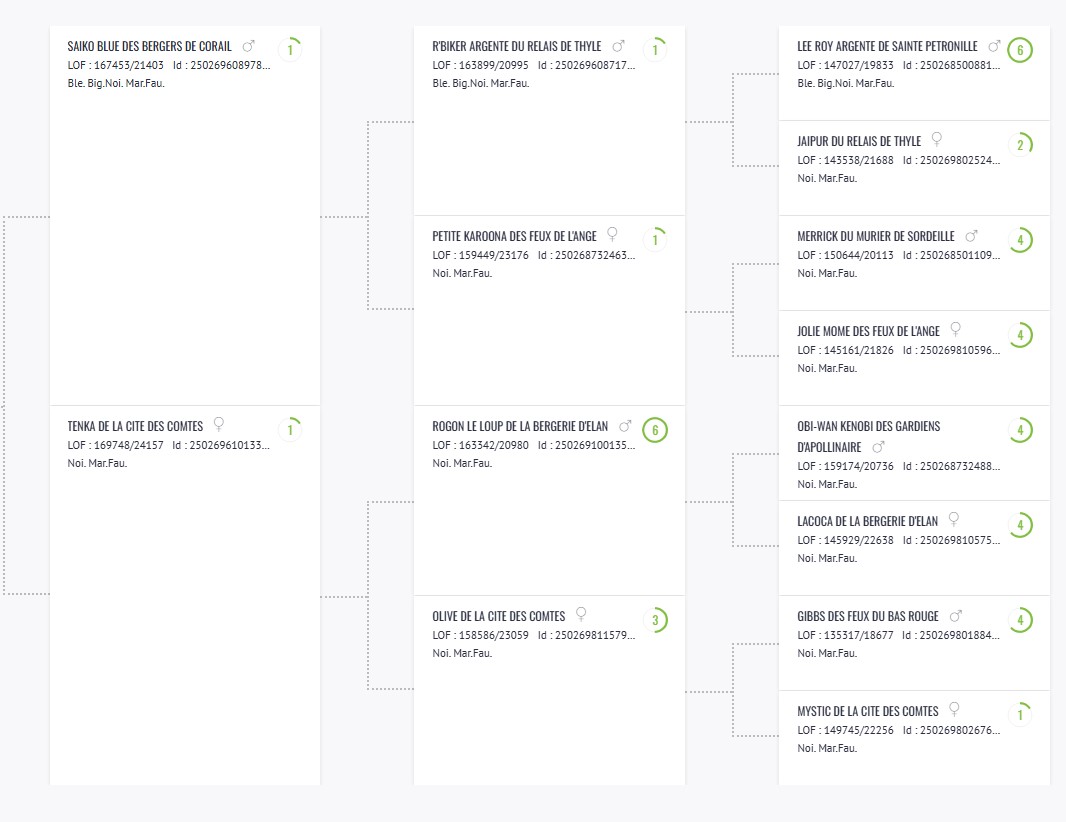The height and width of the screenshot is (822, 1066).
Task: Click the 1 badge on TENKA DE LA CITE
Action: click(x=290, y=430)
